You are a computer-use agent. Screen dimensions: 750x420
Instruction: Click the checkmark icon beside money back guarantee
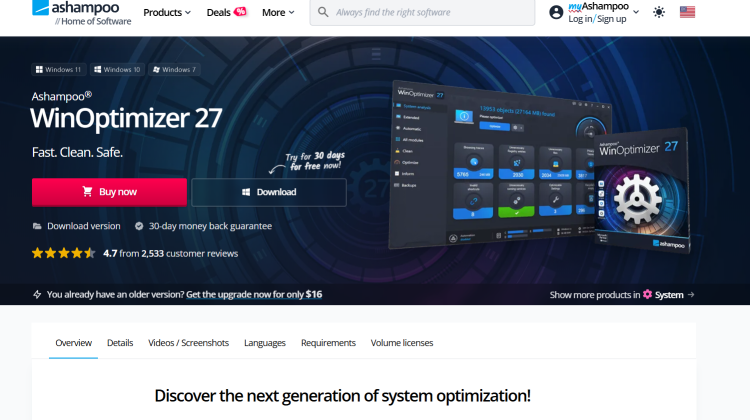point(139,226)
